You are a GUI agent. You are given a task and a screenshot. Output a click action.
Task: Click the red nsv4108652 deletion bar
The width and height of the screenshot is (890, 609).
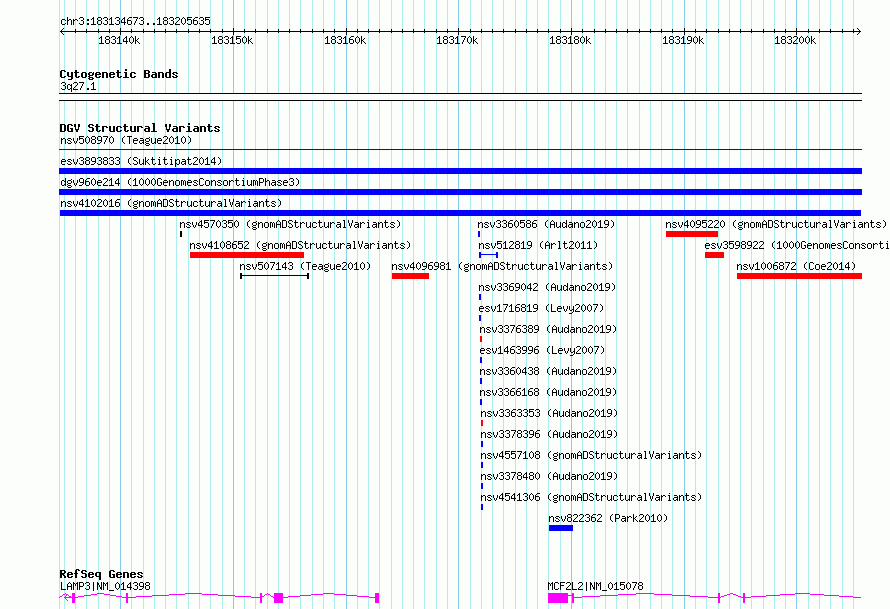[x=247, y=255]
